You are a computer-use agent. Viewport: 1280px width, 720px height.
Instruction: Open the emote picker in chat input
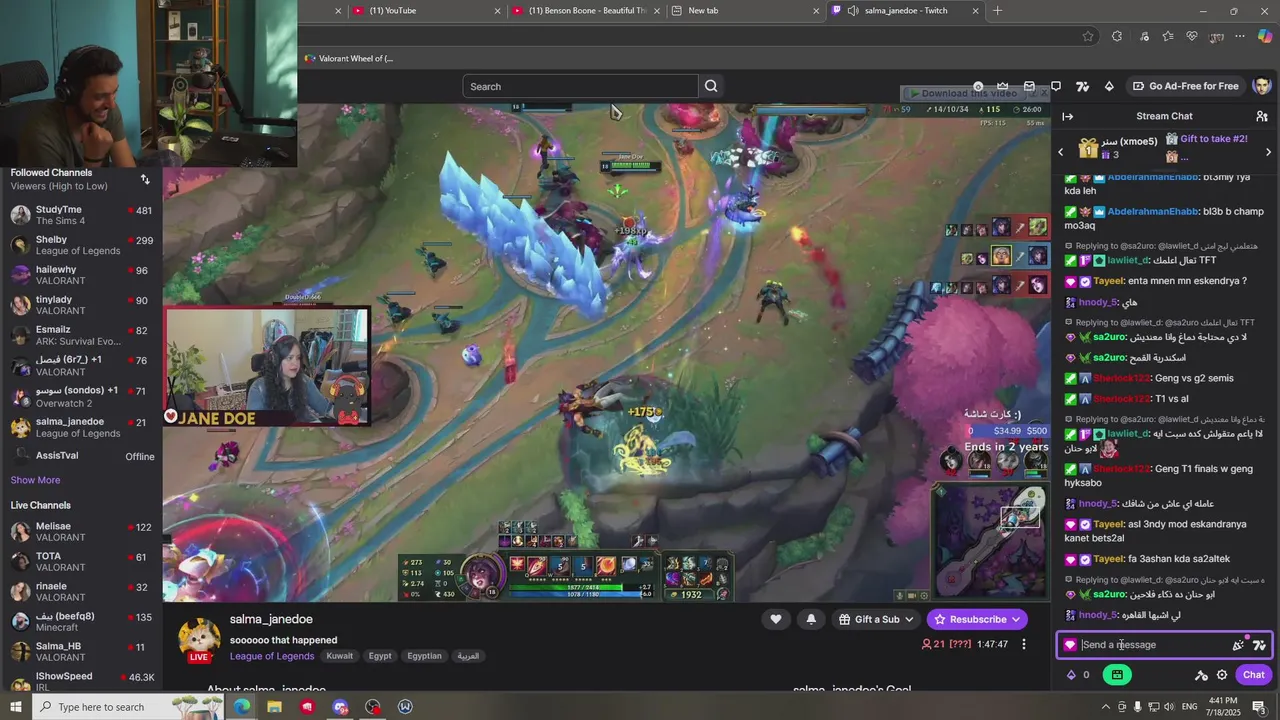[x=1238, y=645]
